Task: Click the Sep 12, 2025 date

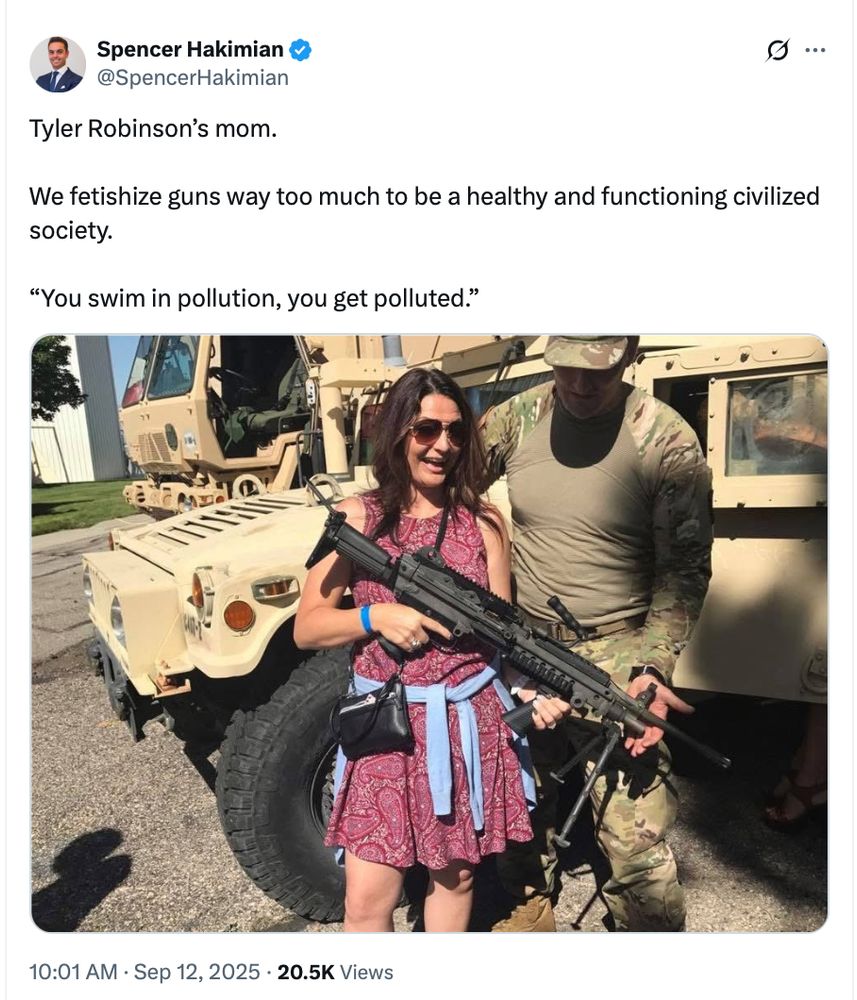Action: coord(197,972)
